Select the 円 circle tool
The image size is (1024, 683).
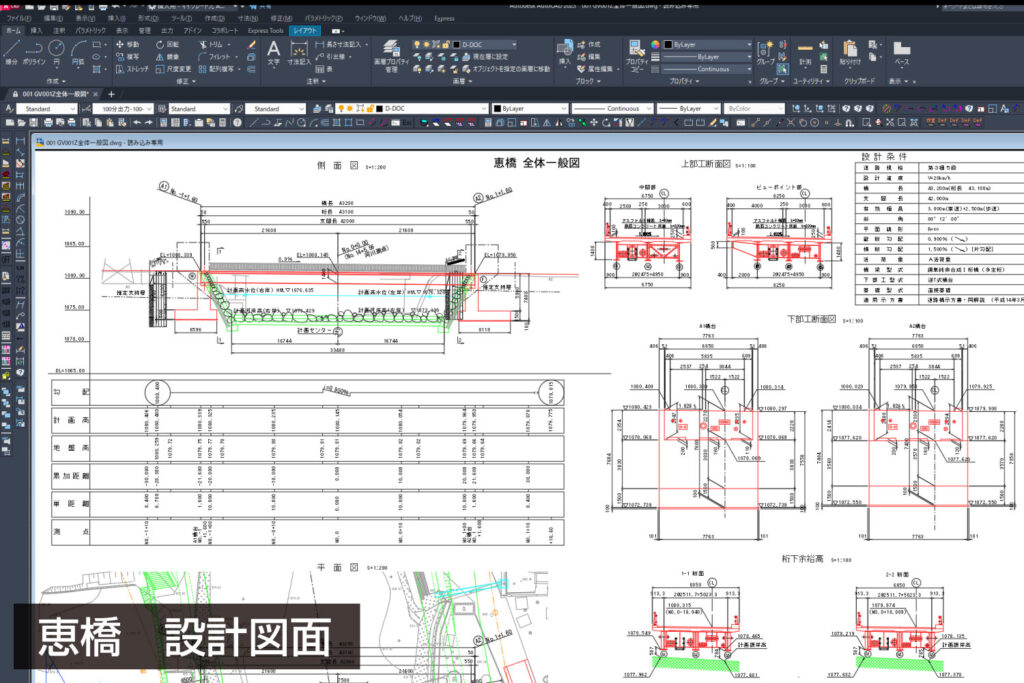coord(56,53)
